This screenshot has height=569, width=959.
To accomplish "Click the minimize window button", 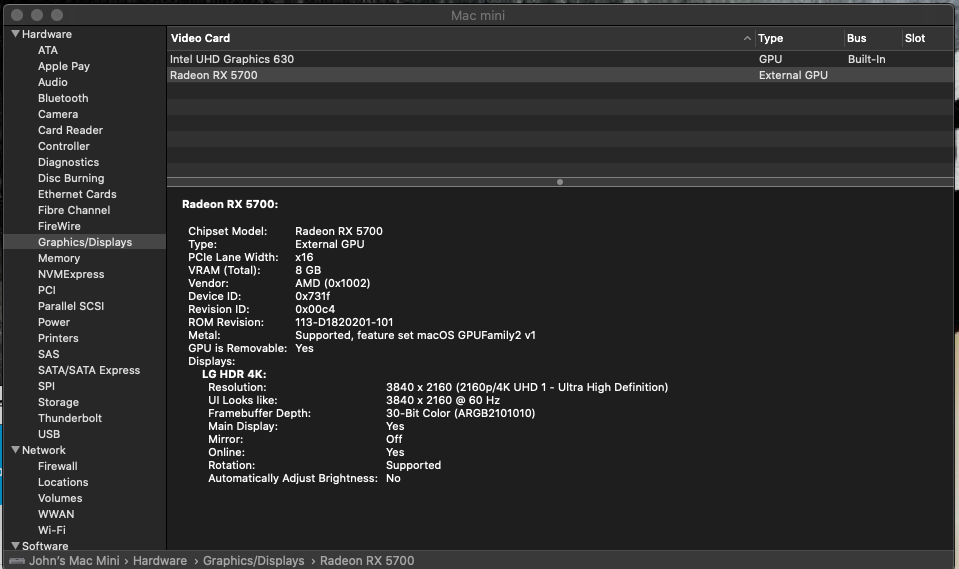I will 37,15.
